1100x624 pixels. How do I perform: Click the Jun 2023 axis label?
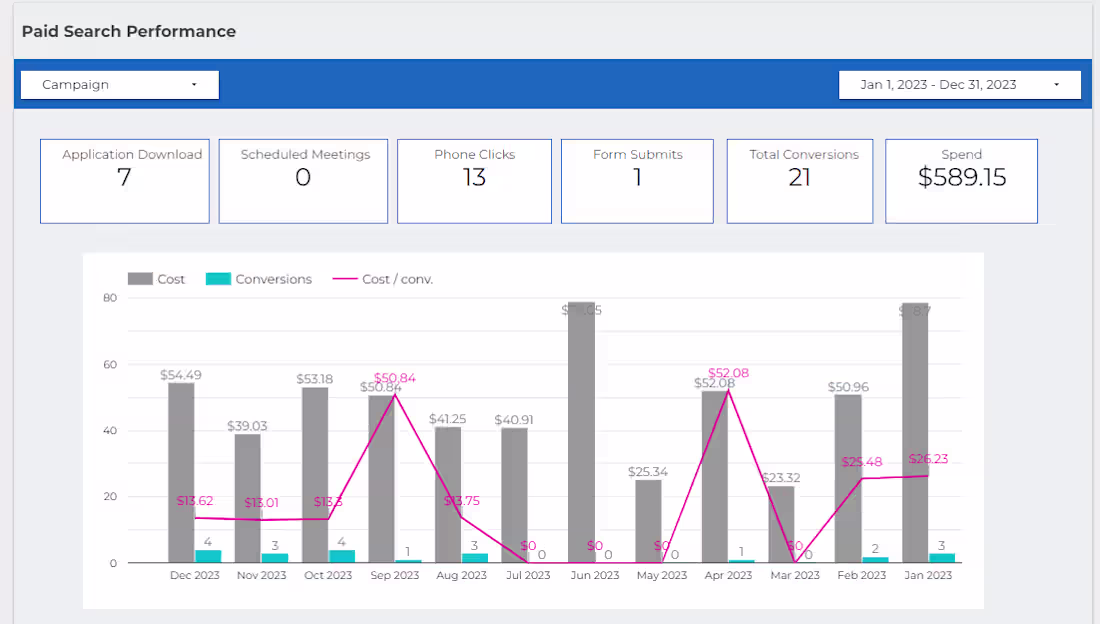[594, 575]
